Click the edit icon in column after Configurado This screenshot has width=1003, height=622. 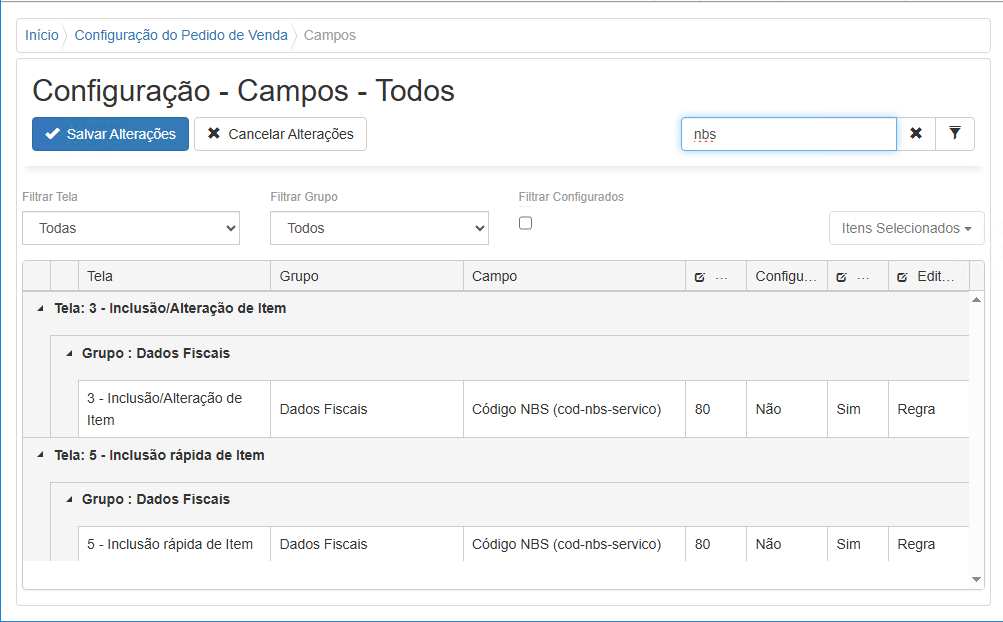click(x=842, y=277)
